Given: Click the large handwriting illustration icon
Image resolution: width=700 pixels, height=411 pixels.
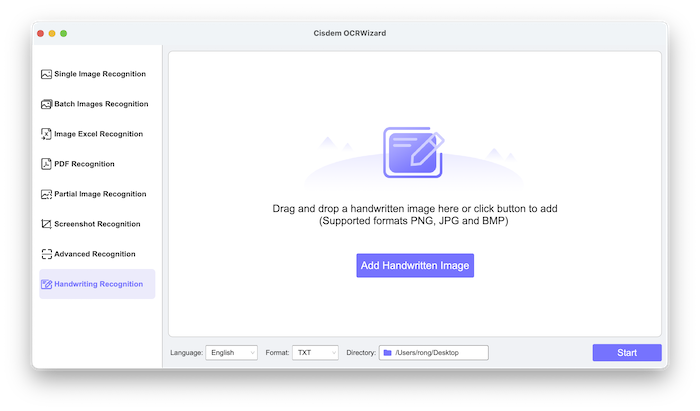Looking at the screenshot, I should tap(413, 152).
